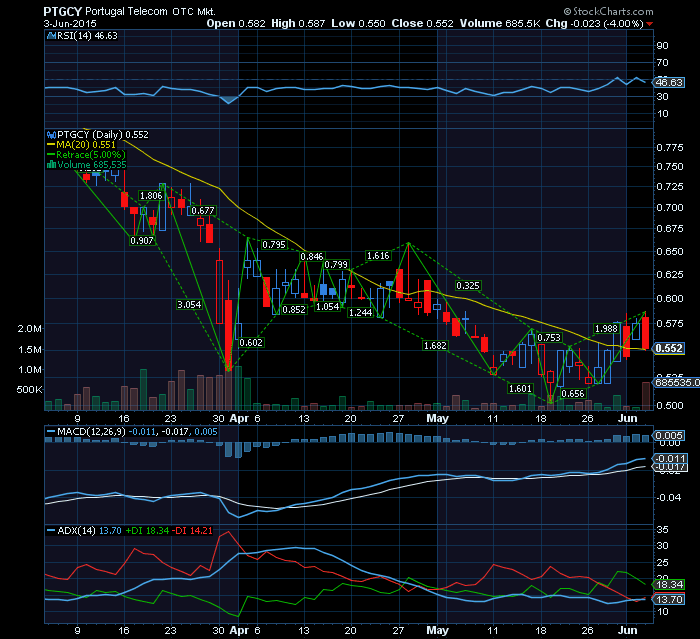Click the 0.907 retracement label

coord(142,241)
